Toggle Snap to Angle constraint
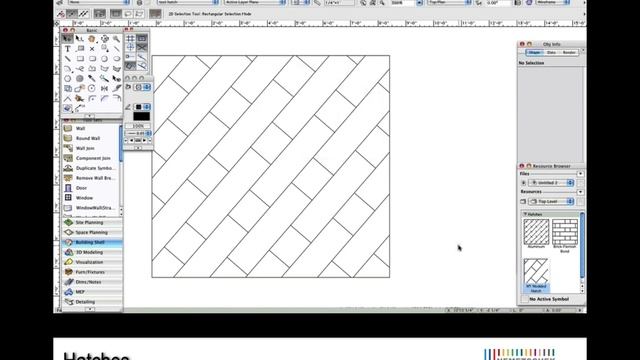 coord(130,47)
